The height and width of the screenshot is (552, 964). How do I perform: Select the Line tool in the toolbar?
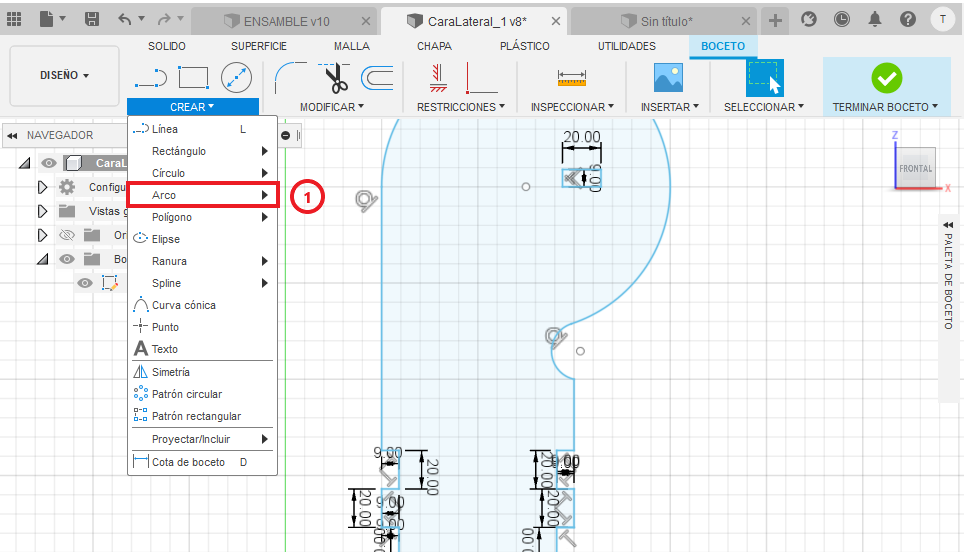point(151,78)
